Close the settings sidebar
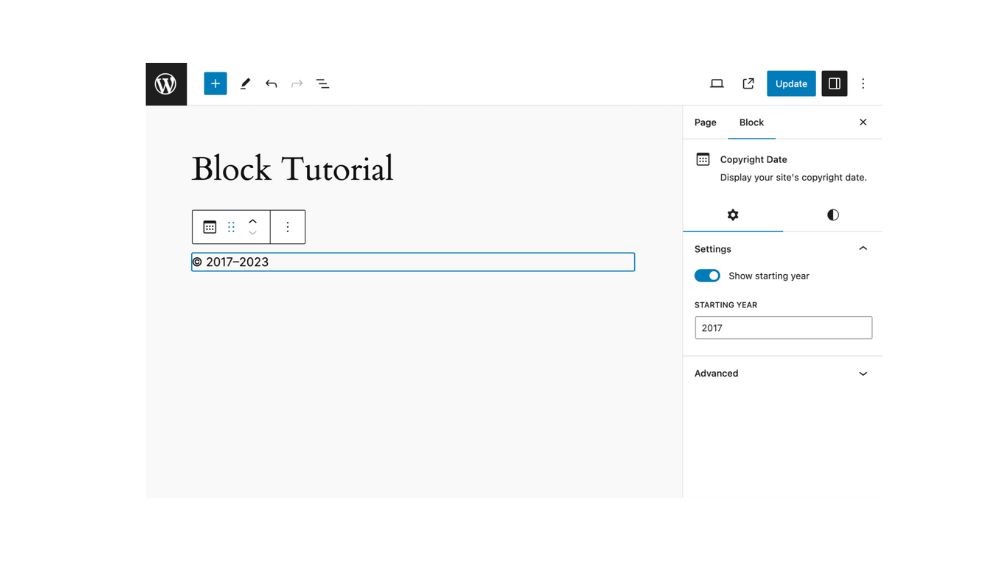Image resolution: width=1000 pixels, height=562 pixels. pos(863,122)
